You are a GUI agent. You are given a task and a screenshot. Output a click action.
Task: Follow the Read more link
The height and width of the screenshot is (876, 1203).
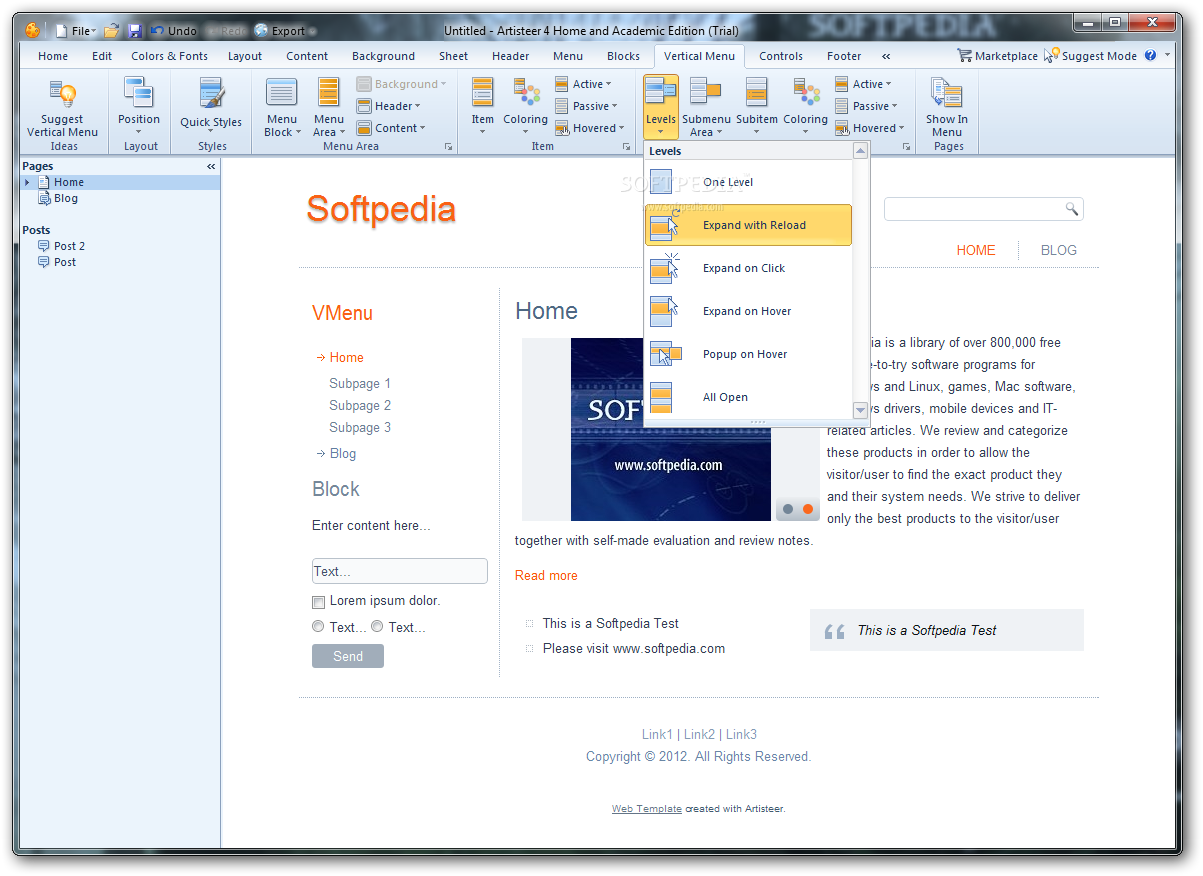click(x=546, y=575)
